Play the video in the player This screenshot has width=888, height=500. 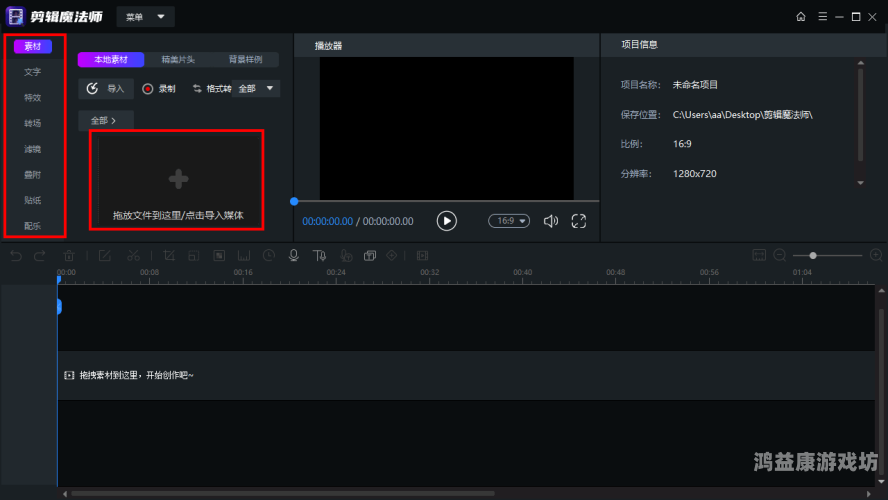click(x=447, y=221)
